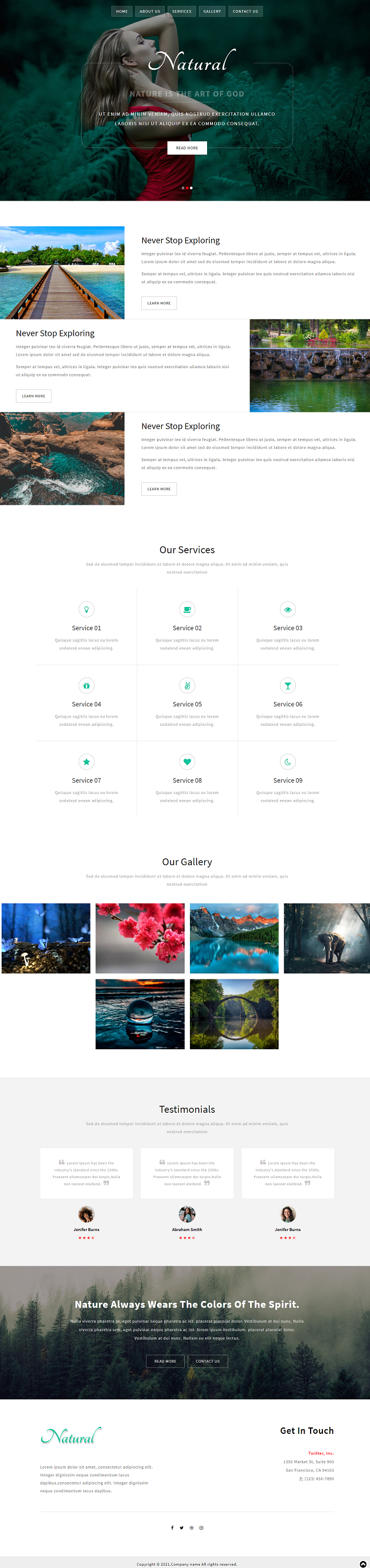This screenshot has width=370, height=1568.
Task: Click the Read More hero button
Action: tap(187, 148)
